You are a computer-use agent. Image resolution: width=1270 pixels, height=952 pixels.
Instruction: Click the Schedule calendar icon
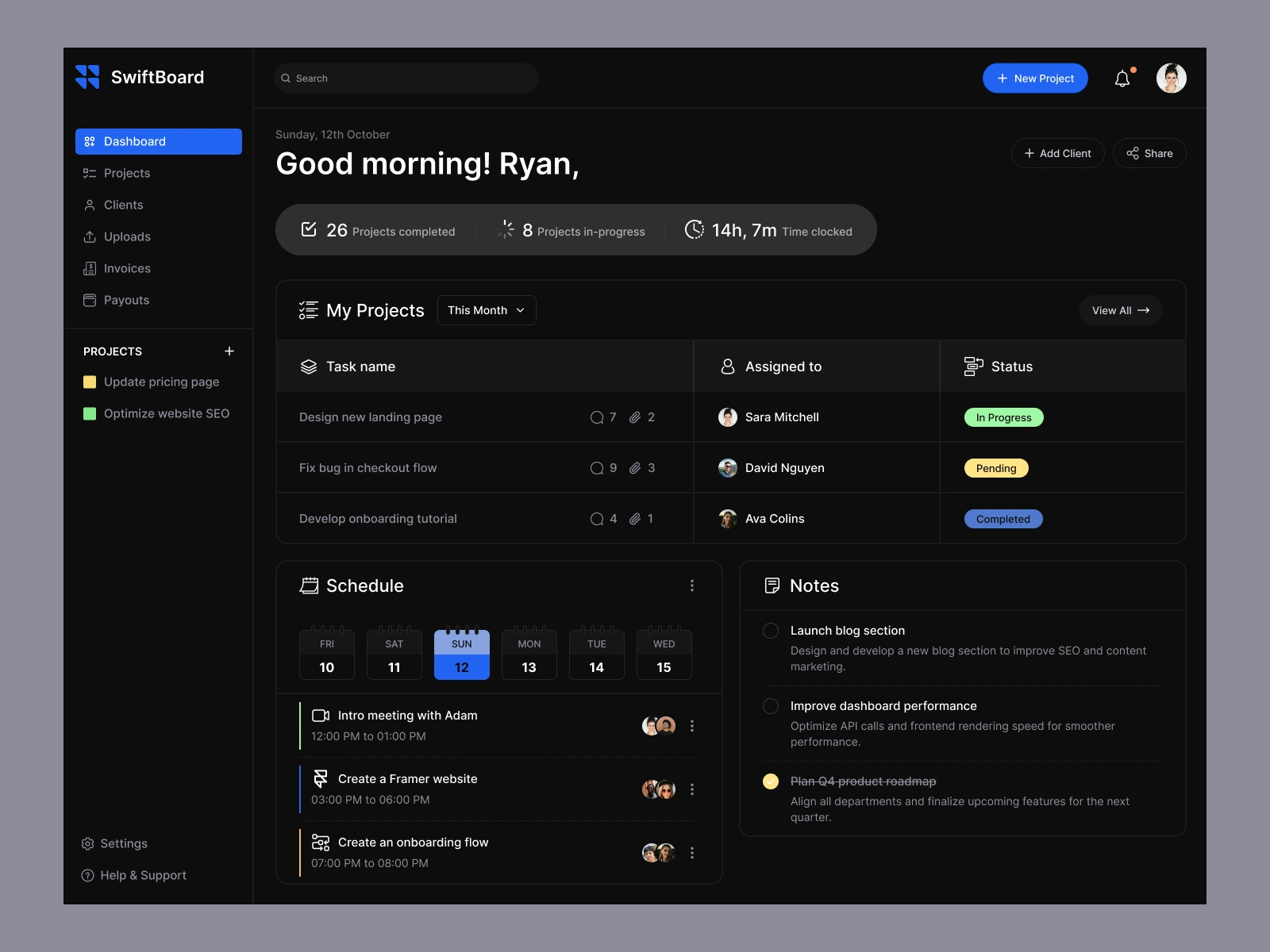[x=310, y=585]
